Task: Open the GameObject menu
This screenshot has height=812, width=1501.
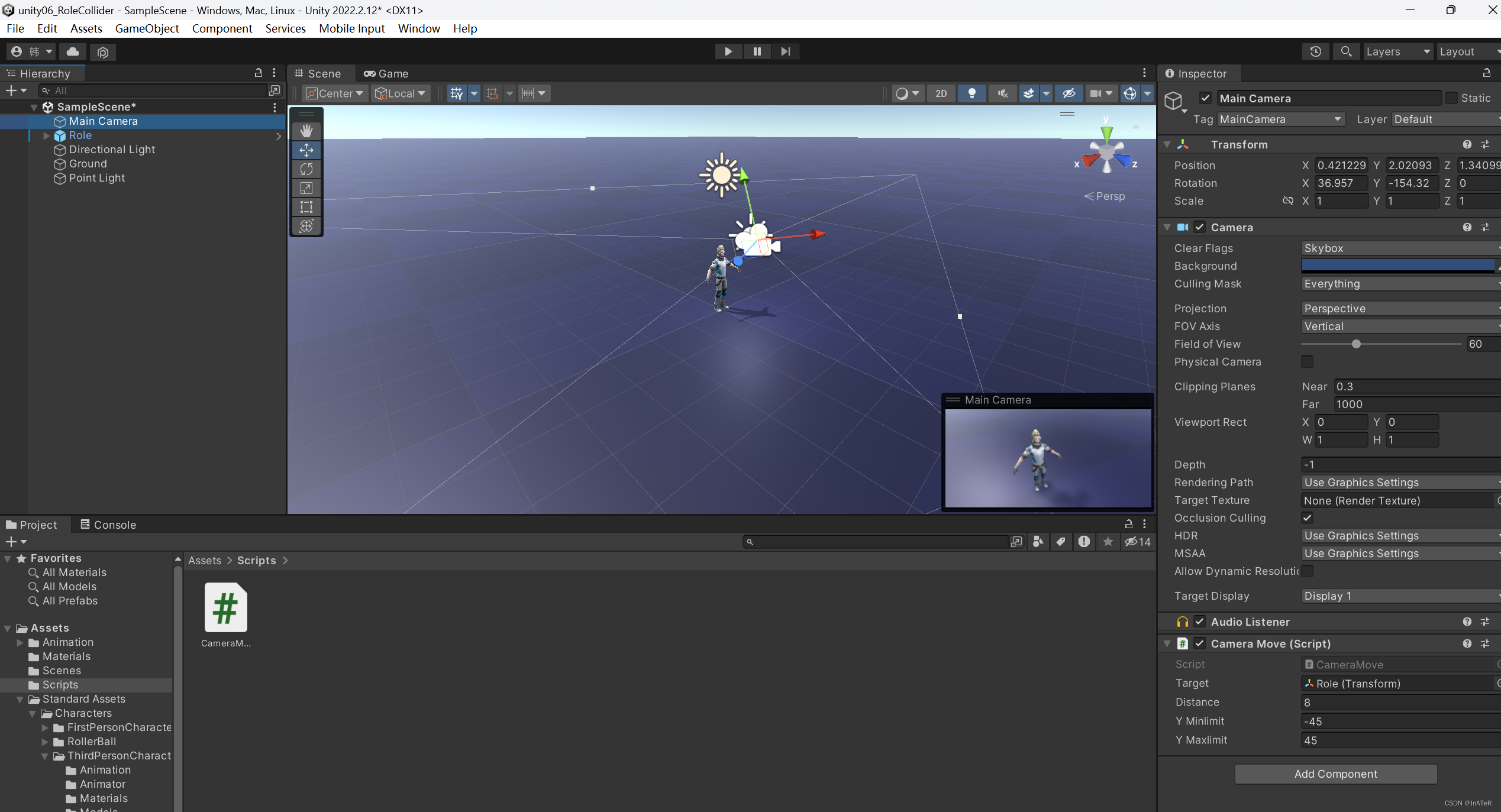Action: click(147, 28)
